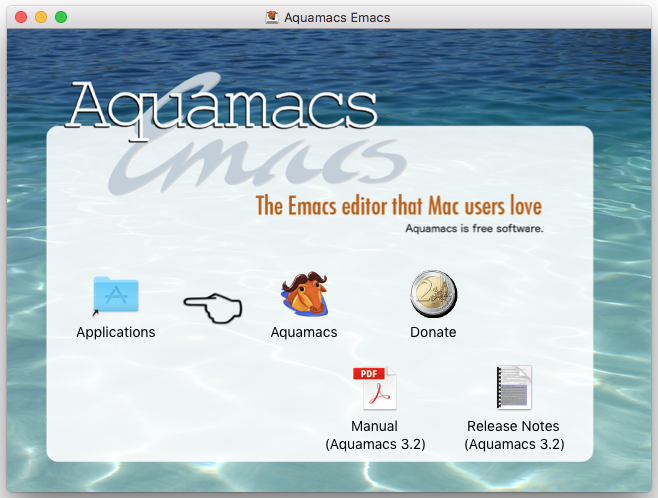658x498 pixels.
Task: Select the "Applications" text label
Action: tap(116, 332)
